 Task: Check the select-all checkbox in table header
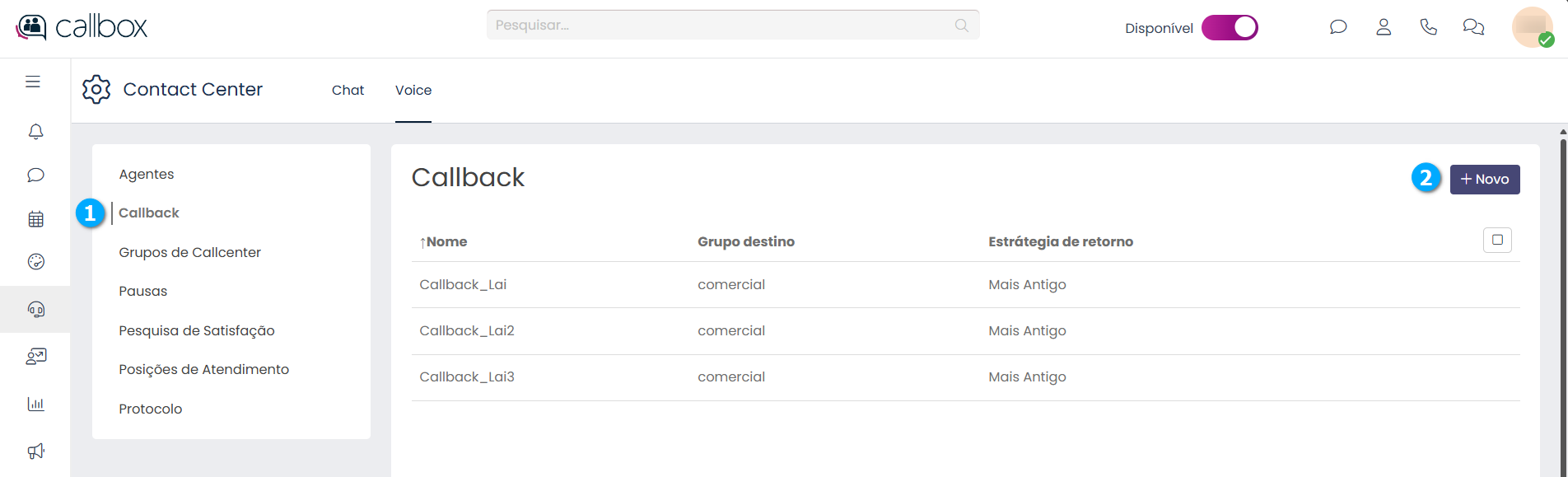[1497, 240]
